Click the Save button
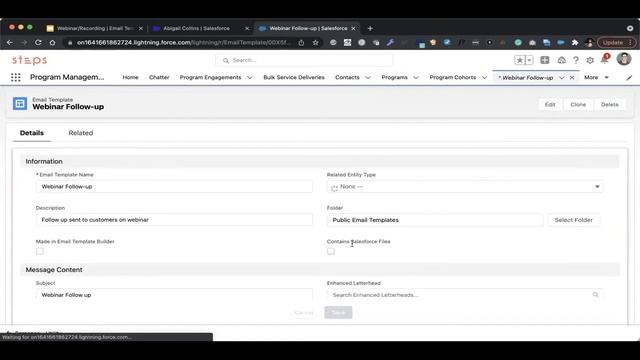 click(x=338, y=313)
